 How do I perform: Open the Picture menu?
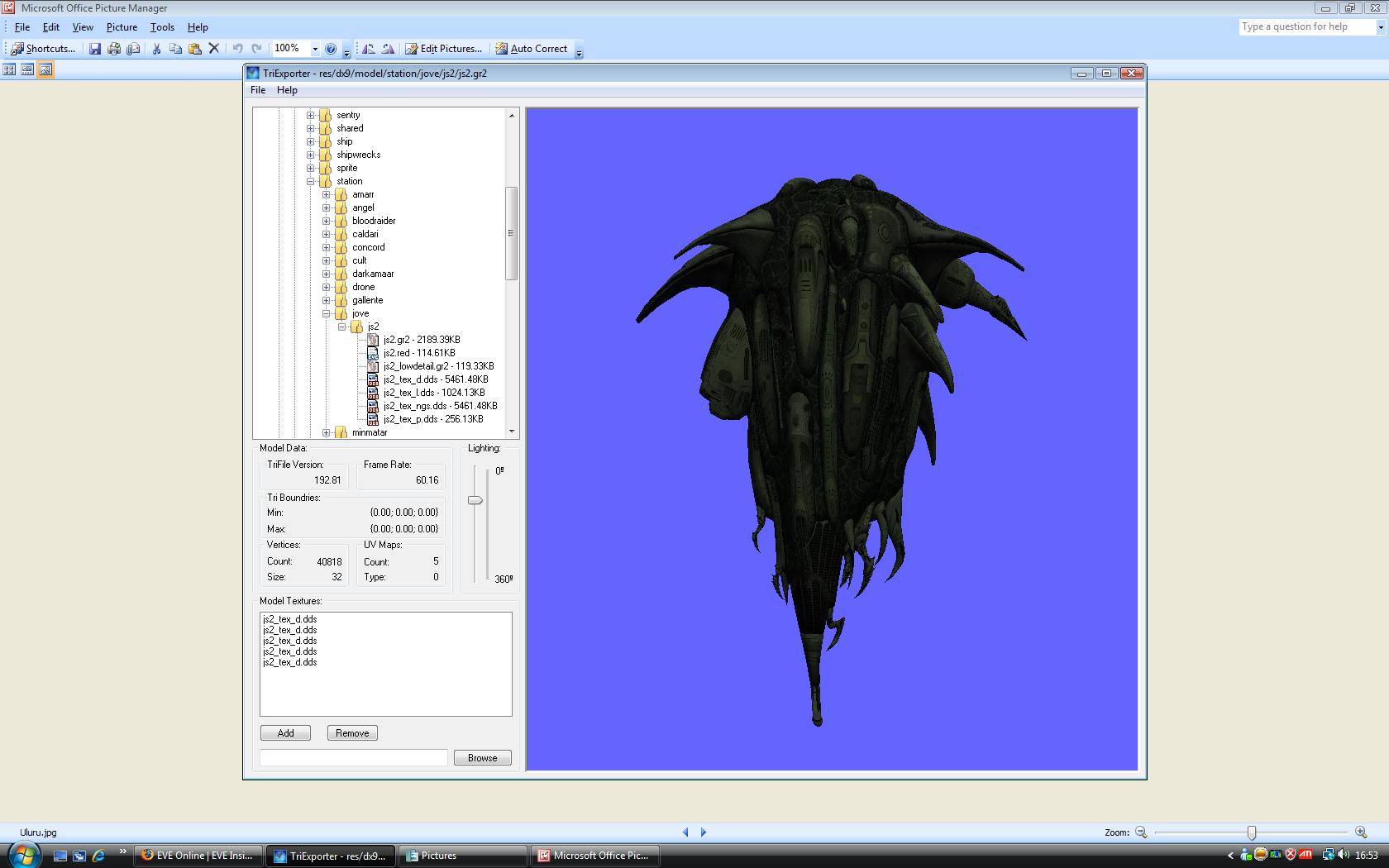tap(122, 27)
